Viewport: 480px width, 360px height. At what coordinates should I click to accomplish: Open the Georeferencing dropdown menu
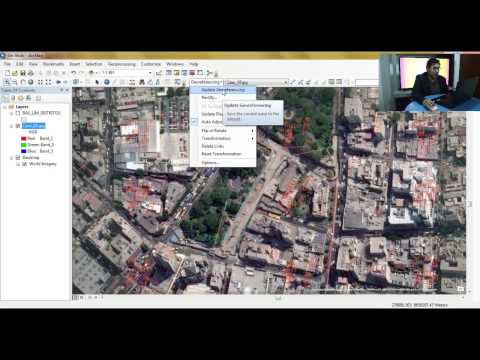pos(206,82)
